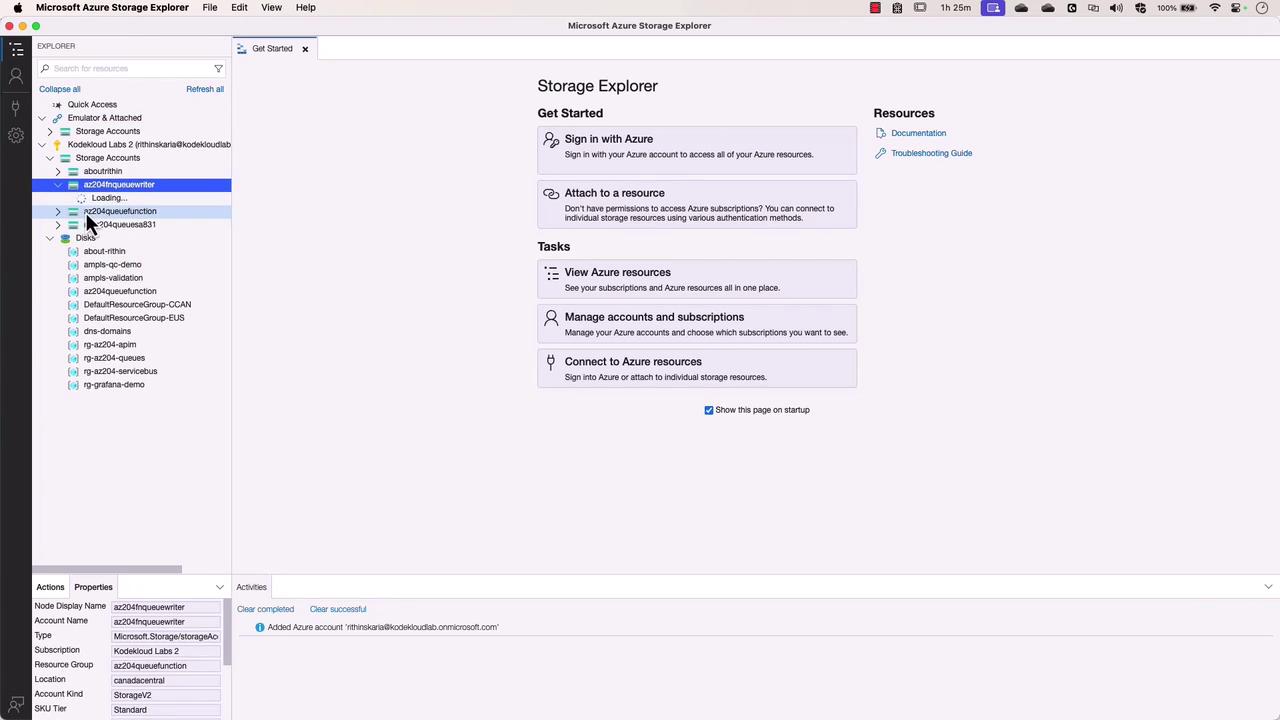Select the Activities tab
Image resolution: width=1280 pixels, height=720 pixels.
point(252,587)
